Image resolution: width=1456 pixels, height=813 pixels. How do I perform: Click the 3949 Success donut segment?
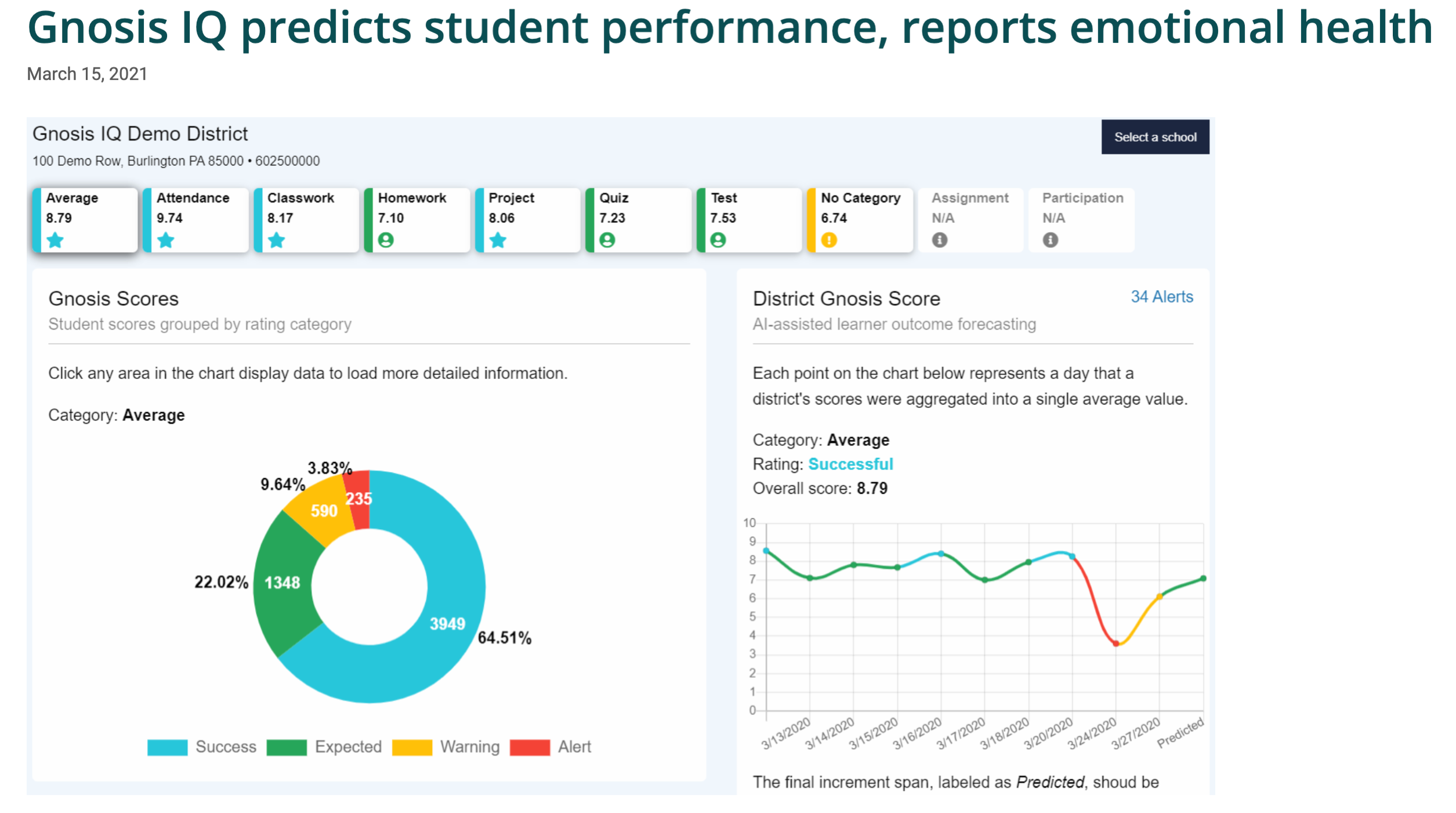click(447, 624)
